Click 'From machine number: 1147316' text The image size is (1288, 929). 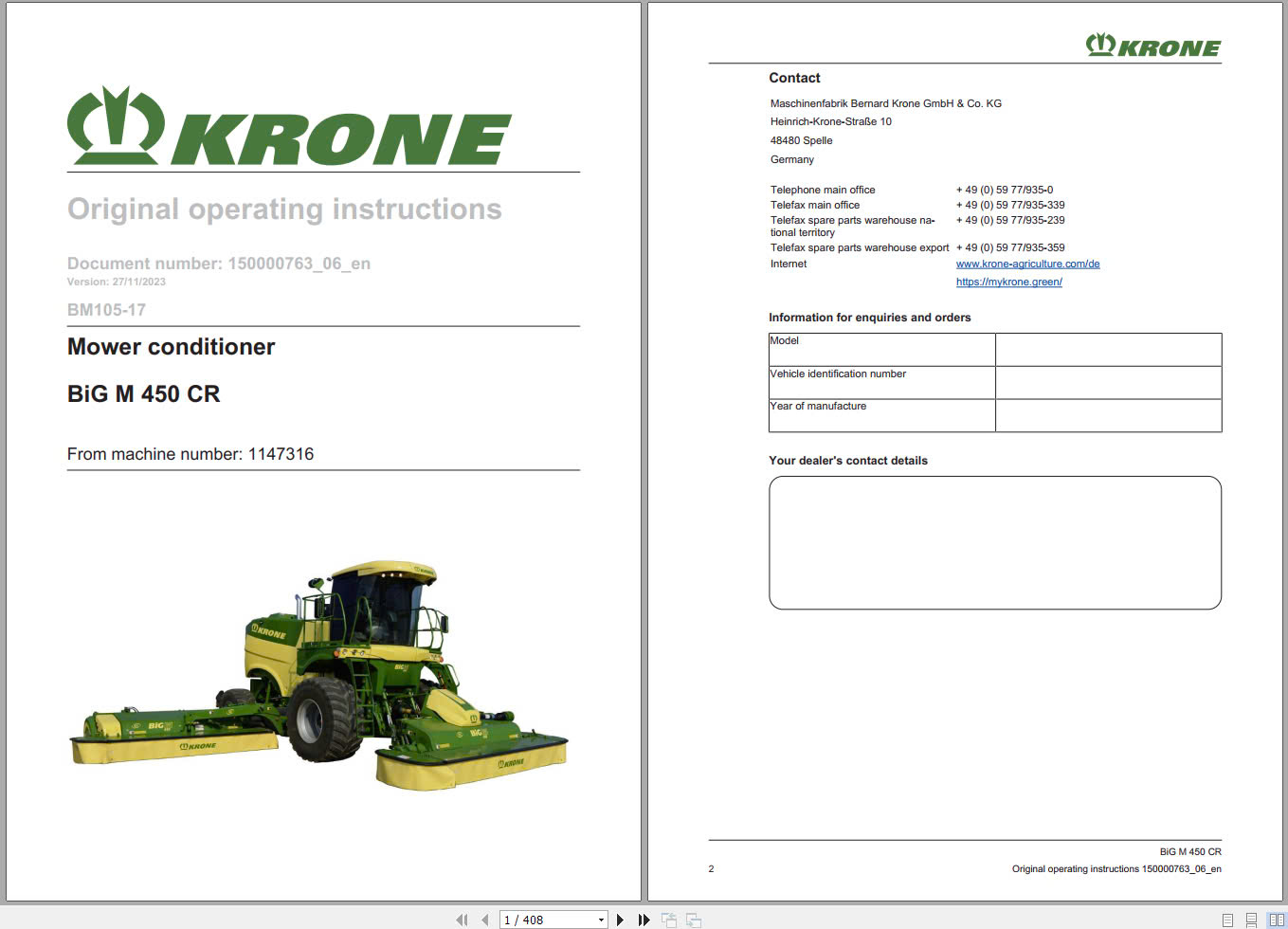[190, 454]
